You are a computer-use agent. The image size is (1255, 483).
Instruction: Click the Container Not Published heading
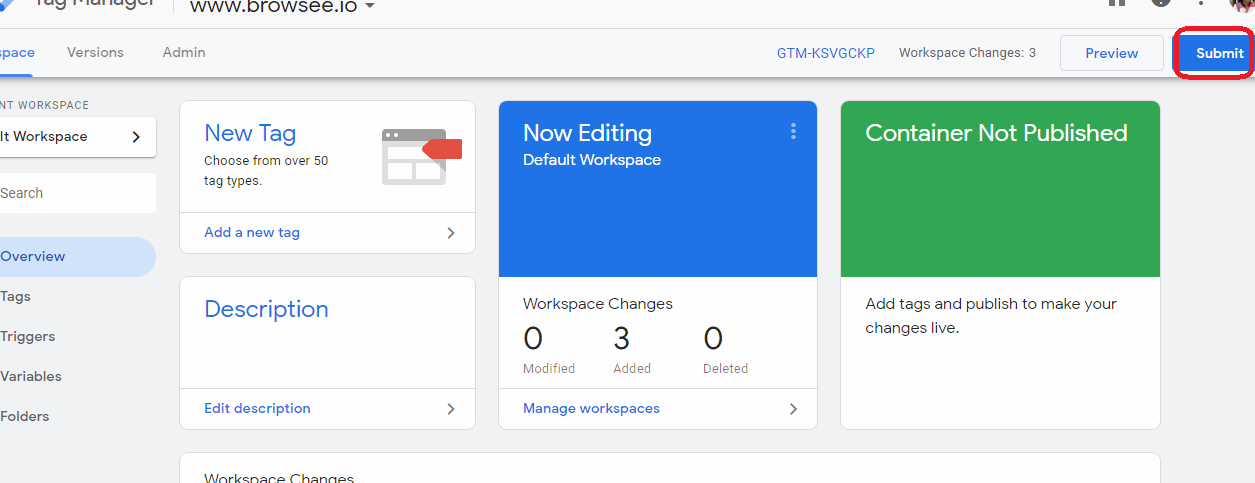(x=996, y=133)
